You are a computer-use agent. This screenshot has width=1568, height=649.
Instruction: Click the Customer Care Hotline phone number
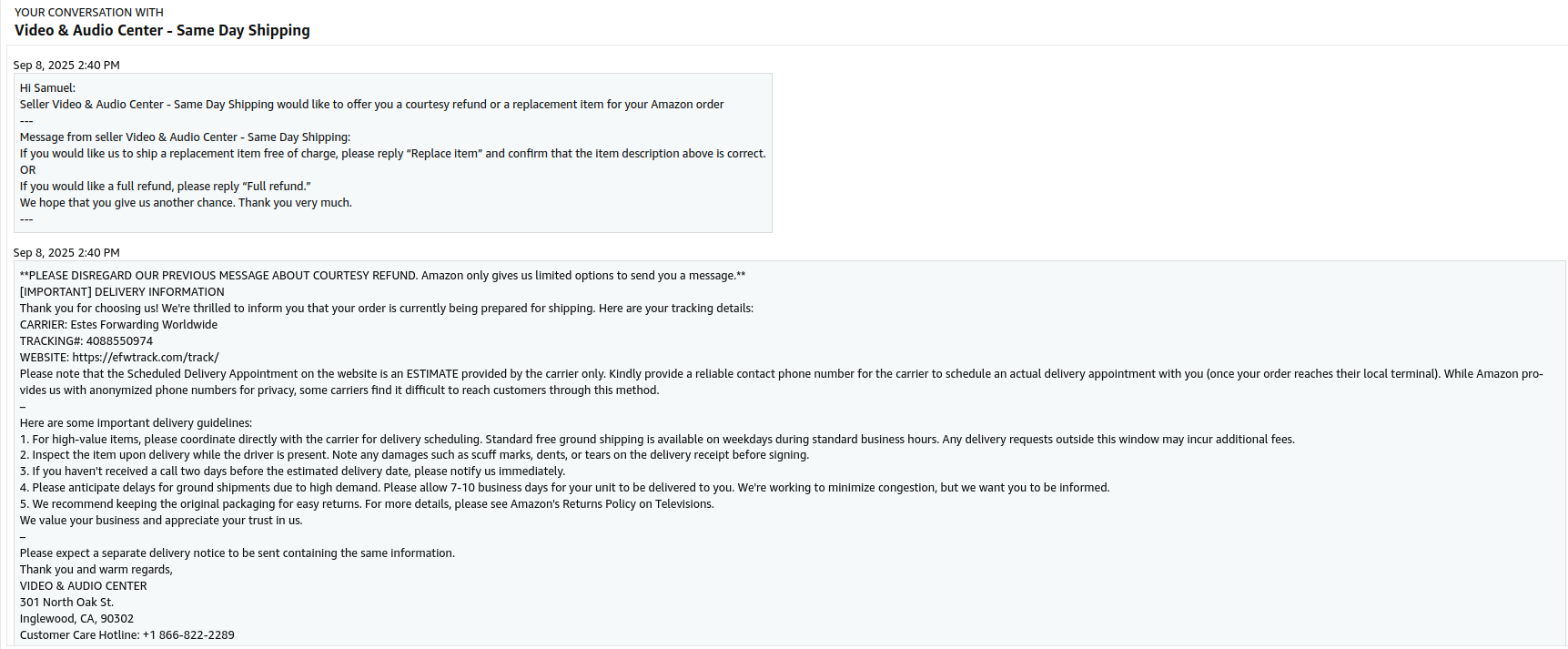pyautogui.click(x=197, y=635)
